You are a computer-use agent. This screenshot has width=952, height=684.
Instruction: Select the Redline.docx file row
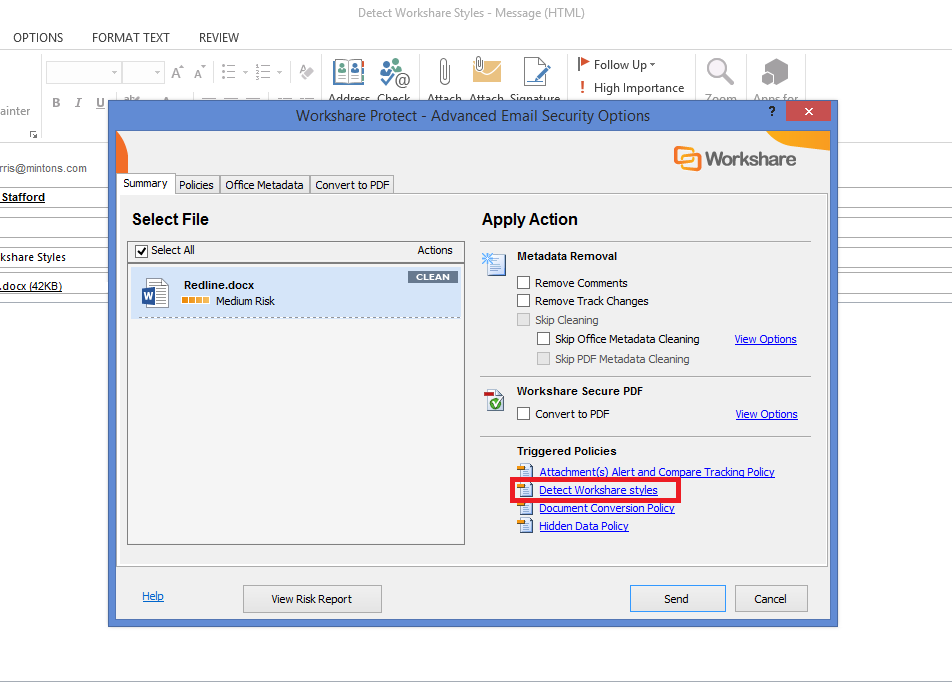[x=296, y=293]
